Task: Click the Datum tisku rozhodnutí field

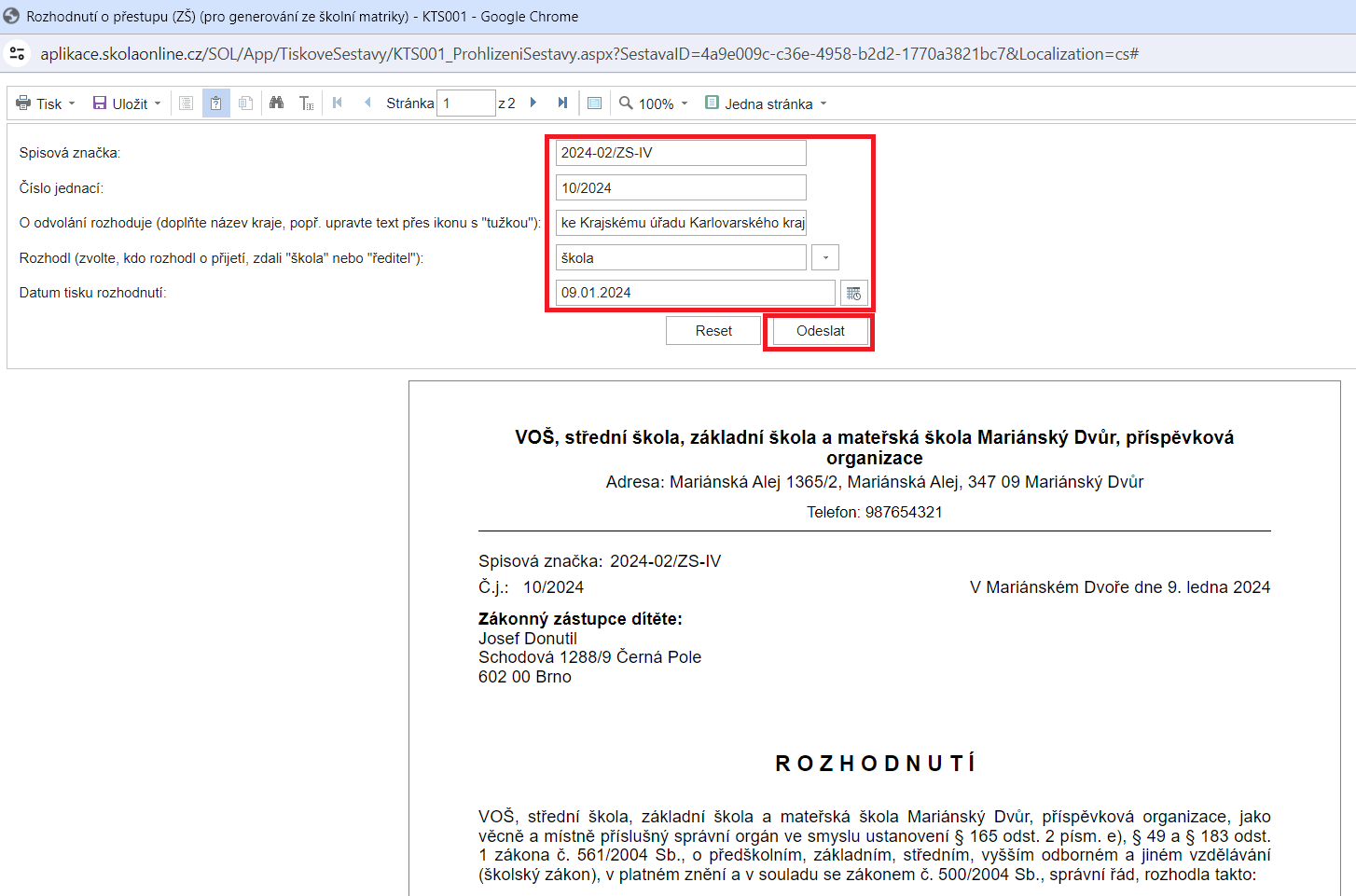Action: point(696,293)
